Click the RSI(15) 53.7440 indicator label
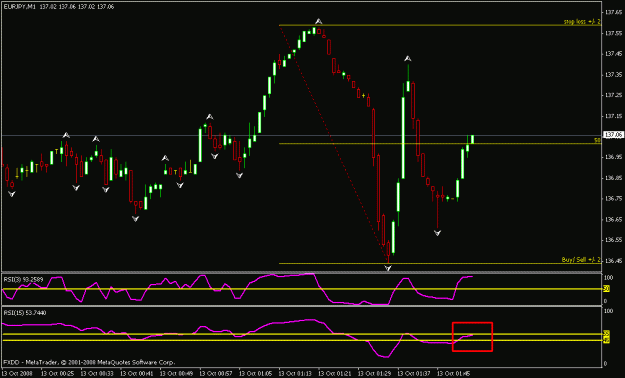 (25, 313)
